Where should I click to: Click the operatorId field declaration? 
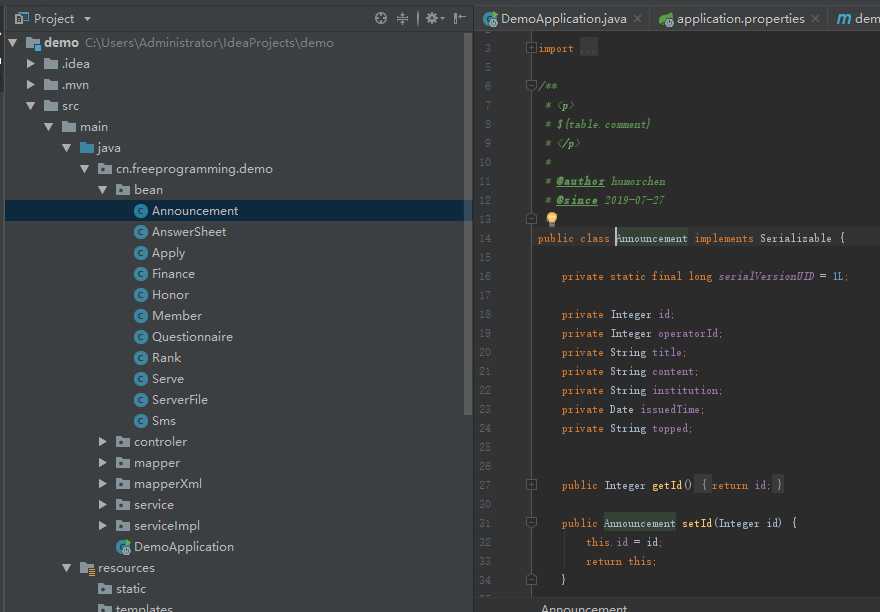click(x=688, y=334)
